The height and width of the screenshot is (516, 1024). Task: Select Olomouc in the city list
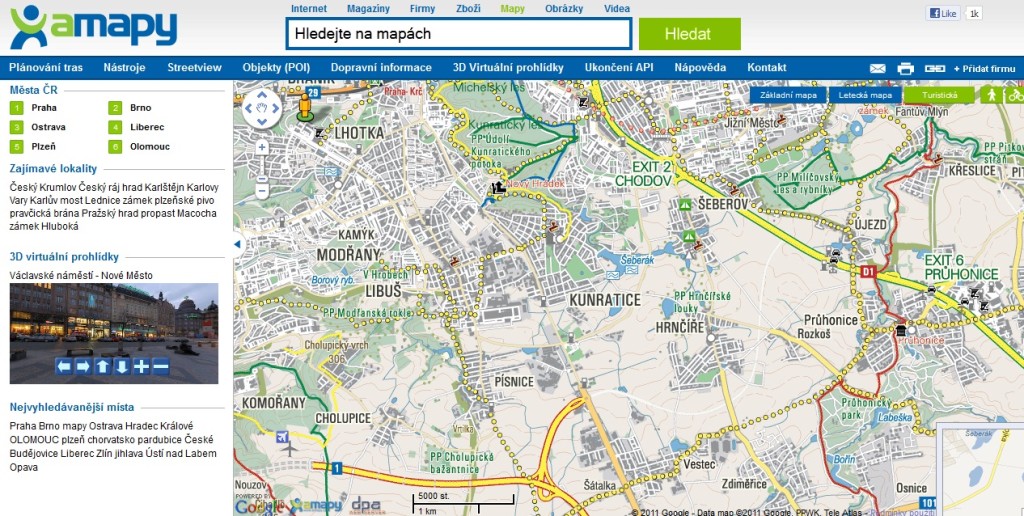[x=150, y=147]
